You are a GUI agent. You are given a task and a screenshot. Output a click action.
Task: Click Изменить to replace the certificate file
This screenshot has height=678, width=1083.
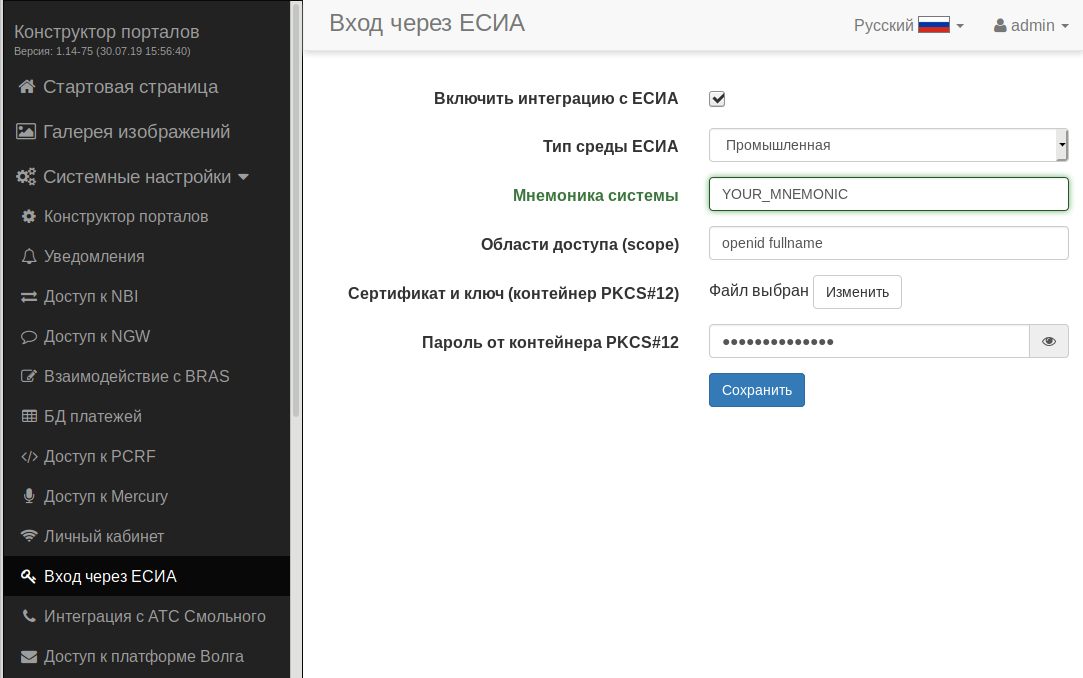(857, 292)
